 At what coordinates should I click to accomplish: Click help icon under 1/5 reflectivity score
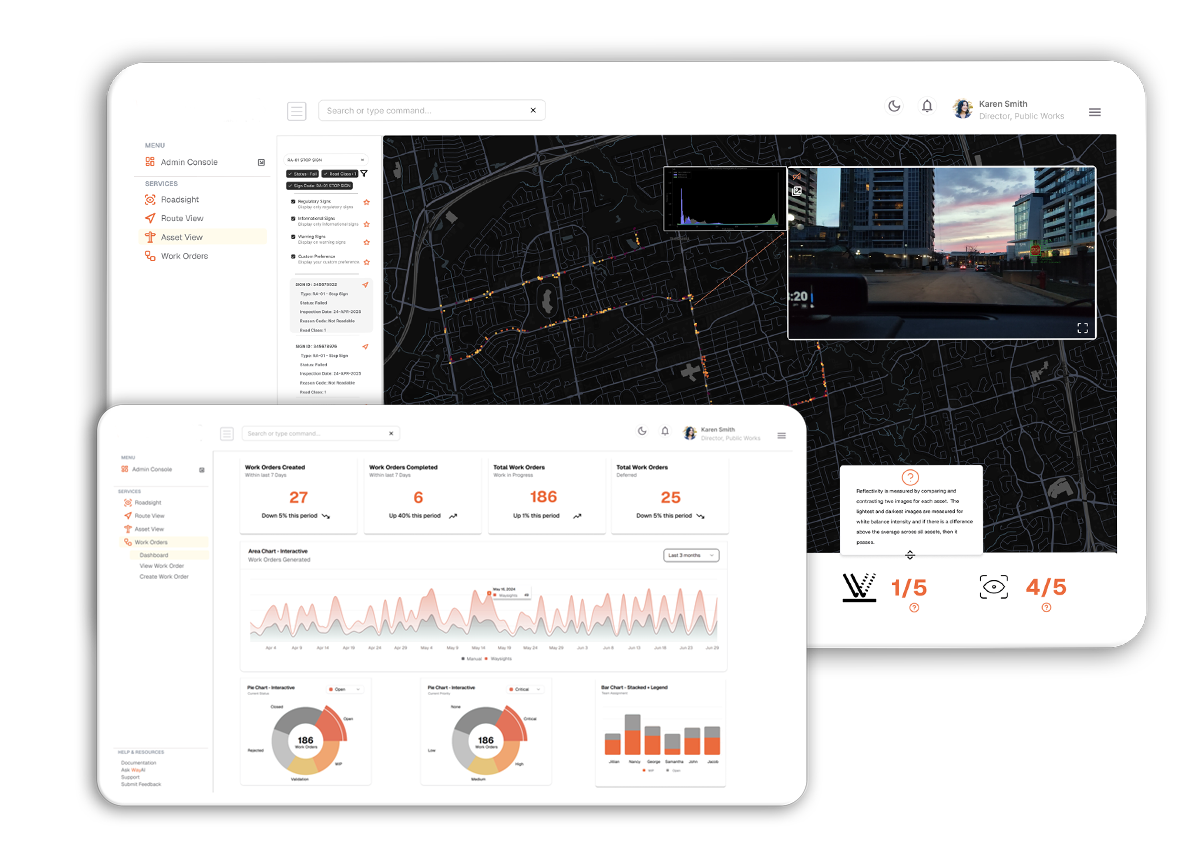915,608
